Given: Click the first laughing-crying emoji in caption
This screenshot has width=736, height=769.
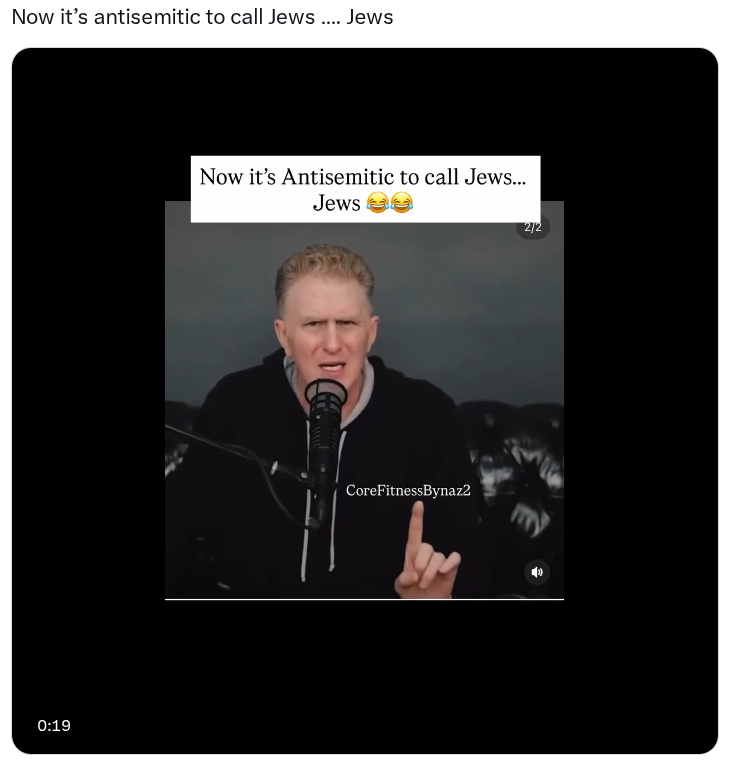Looking at the screenshot, I should click(x=377, y=203).
